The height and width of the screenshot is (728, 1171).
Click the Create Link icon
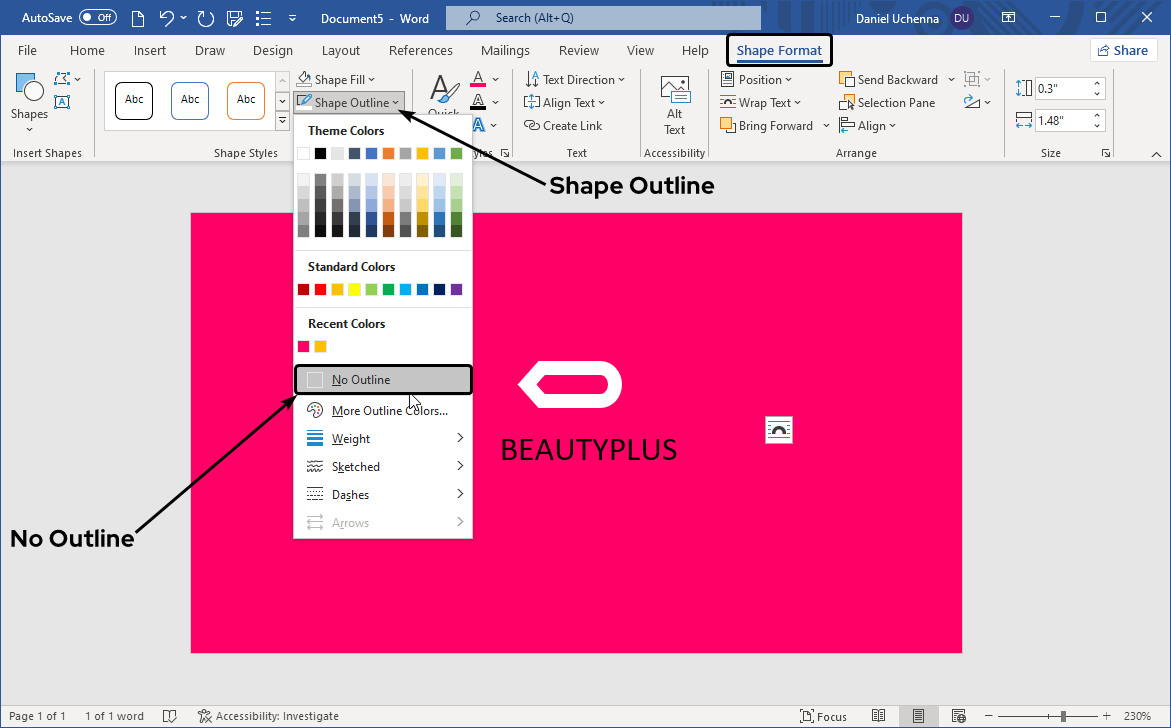[x=532, y=126]
